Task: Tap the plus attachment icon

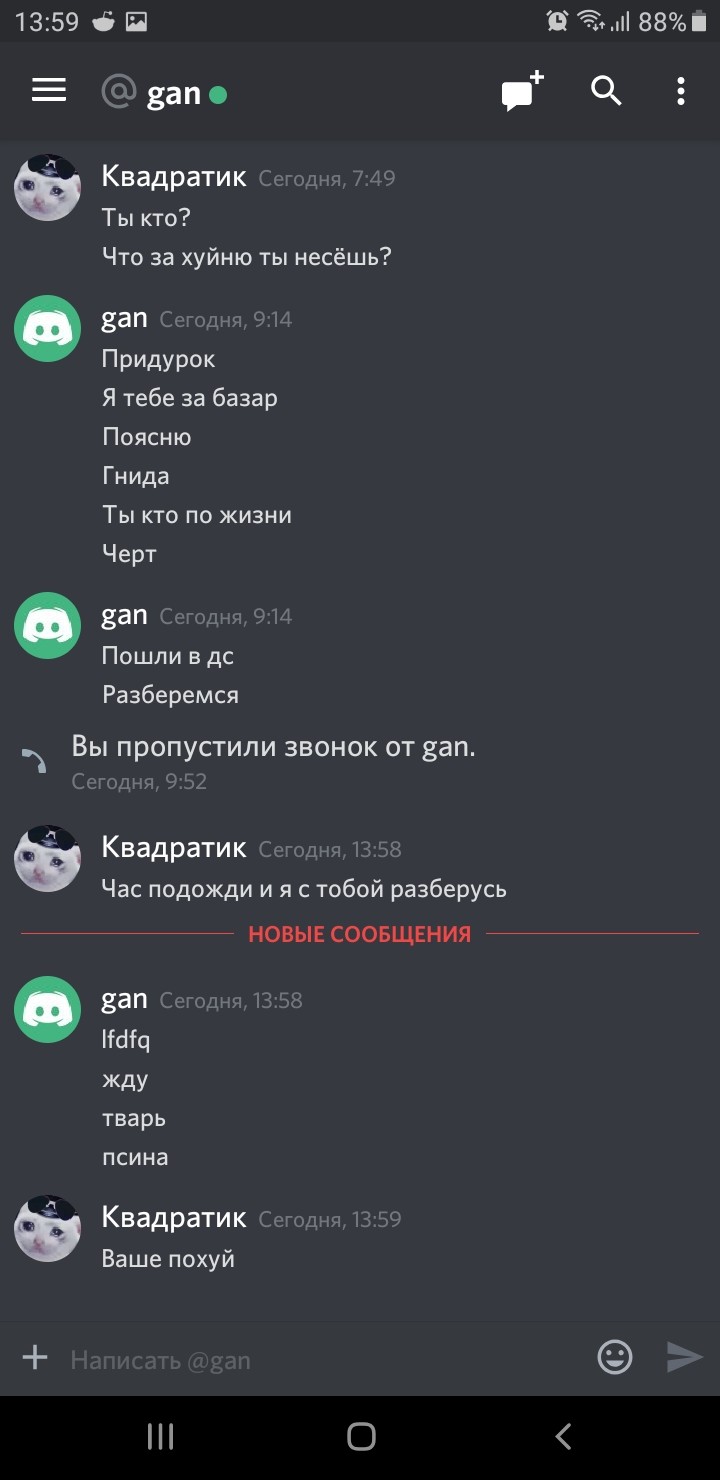Action: (35, 1357)
